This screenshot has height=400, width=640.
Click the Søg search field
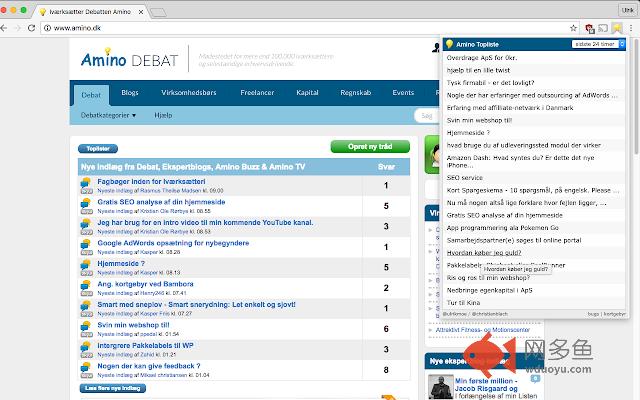pos(427,116)
